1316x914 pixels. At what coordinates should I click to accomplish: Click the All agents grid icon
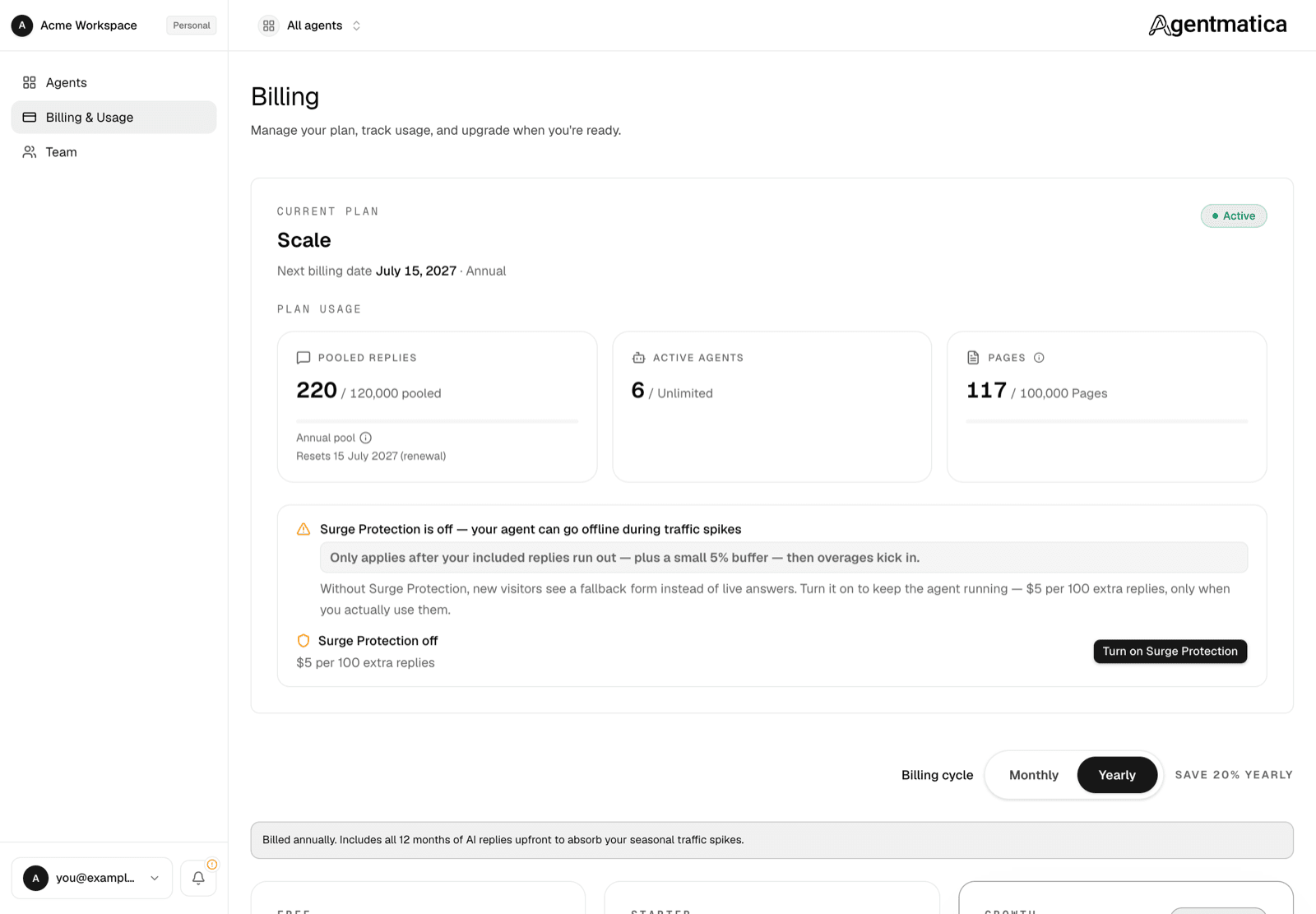point(269,26)
